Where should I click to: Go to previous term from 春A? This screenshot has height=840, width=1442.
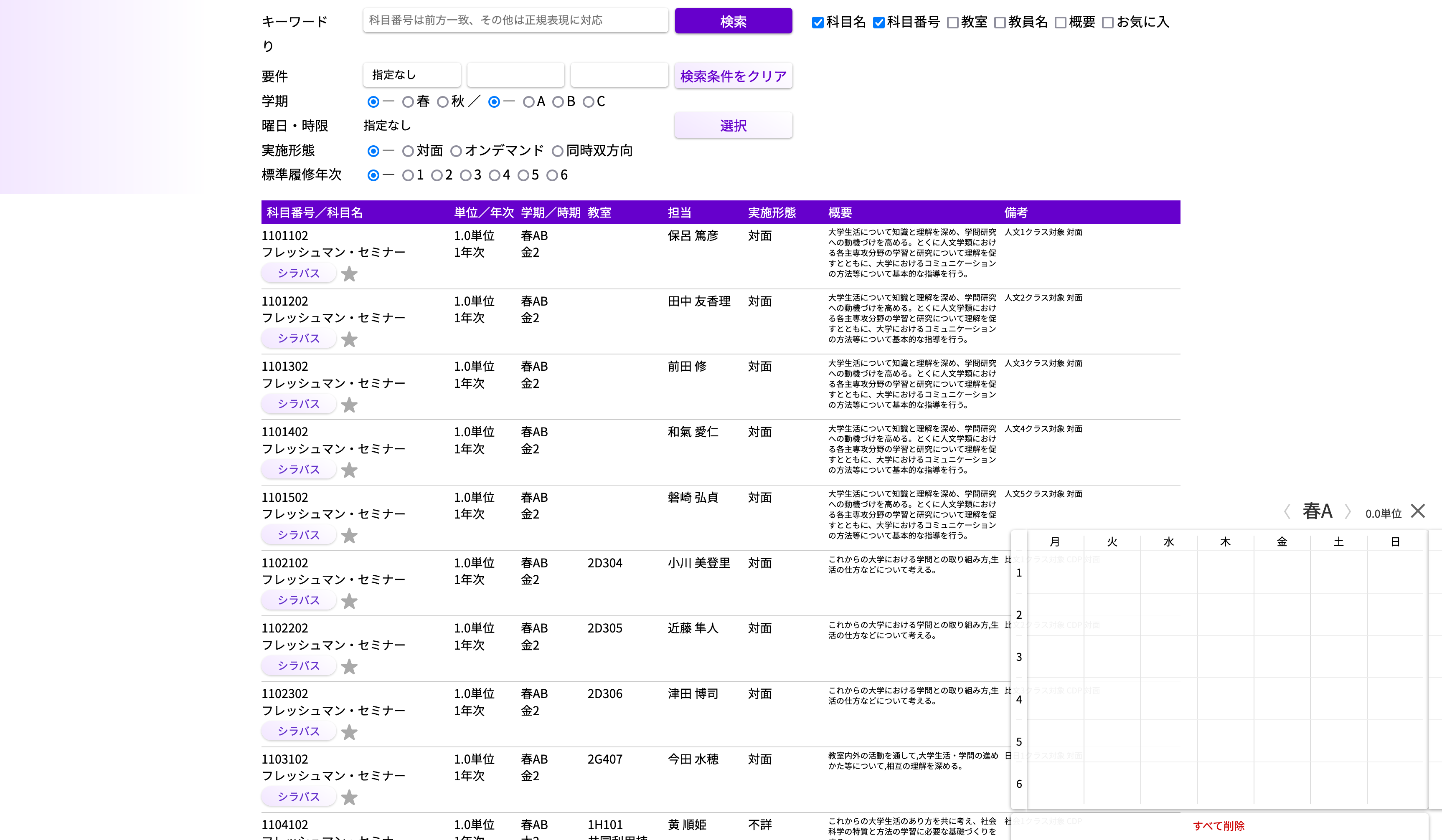(x=1287, y=511)
